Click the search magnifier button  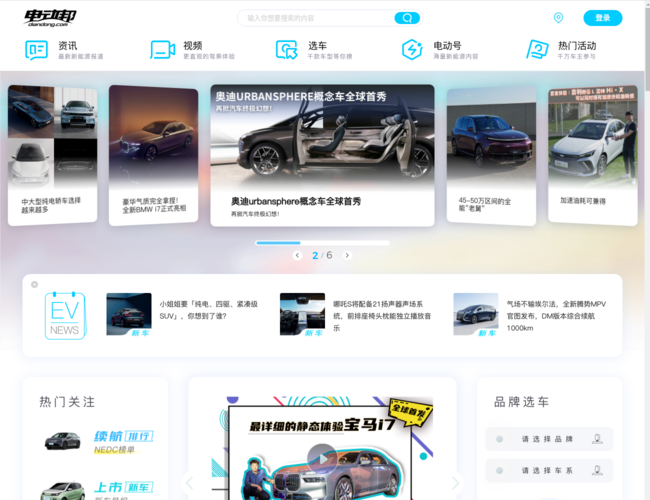tap(407, 18)
